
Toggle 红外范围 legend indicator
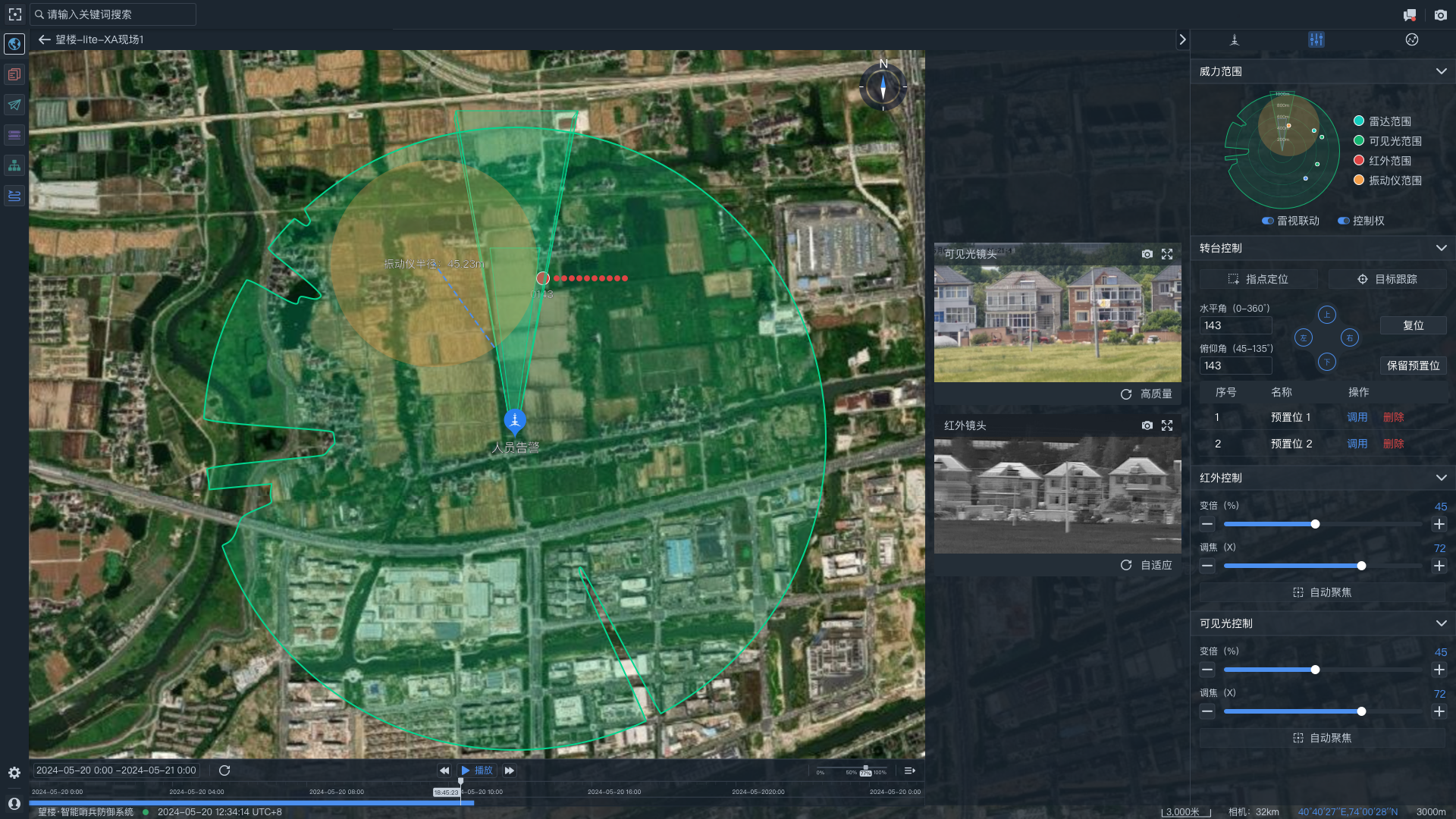(1359, 161)
